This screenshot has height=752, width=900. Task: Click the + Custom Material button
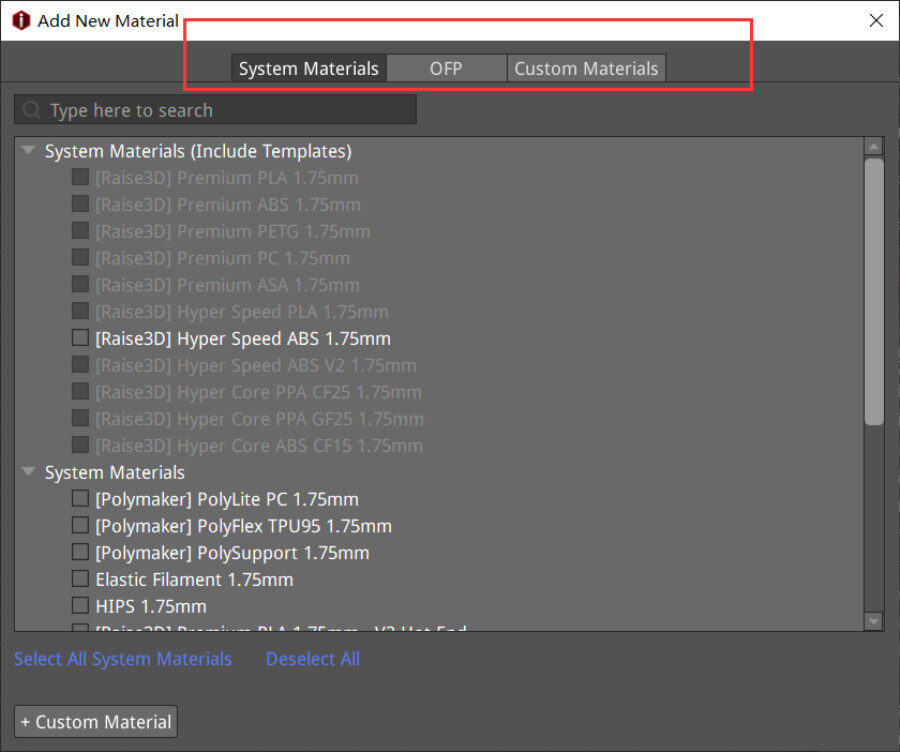[96, 722]
